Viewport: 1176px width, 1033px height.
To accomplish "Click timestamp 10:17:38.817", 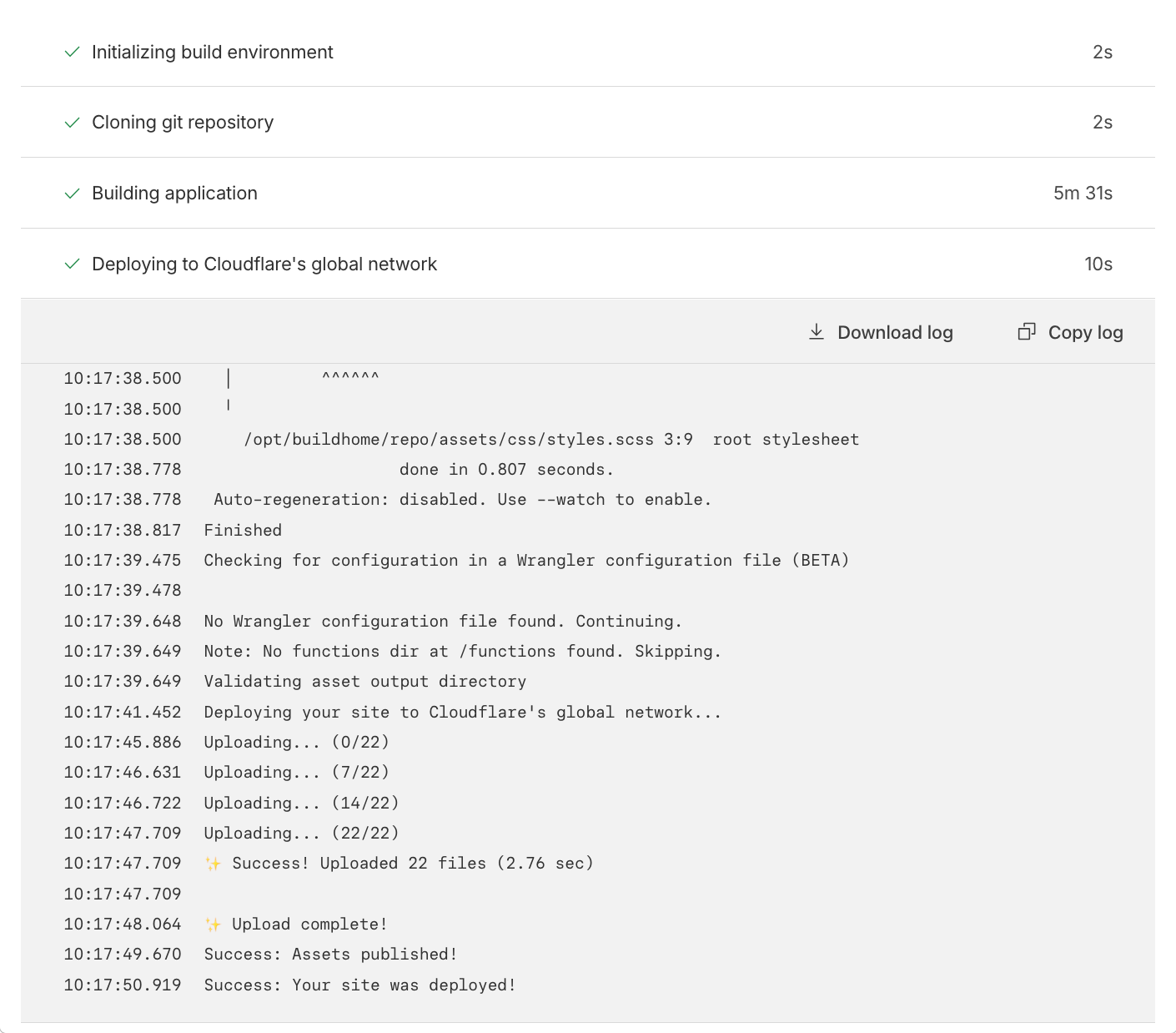I will pos(123,530).
